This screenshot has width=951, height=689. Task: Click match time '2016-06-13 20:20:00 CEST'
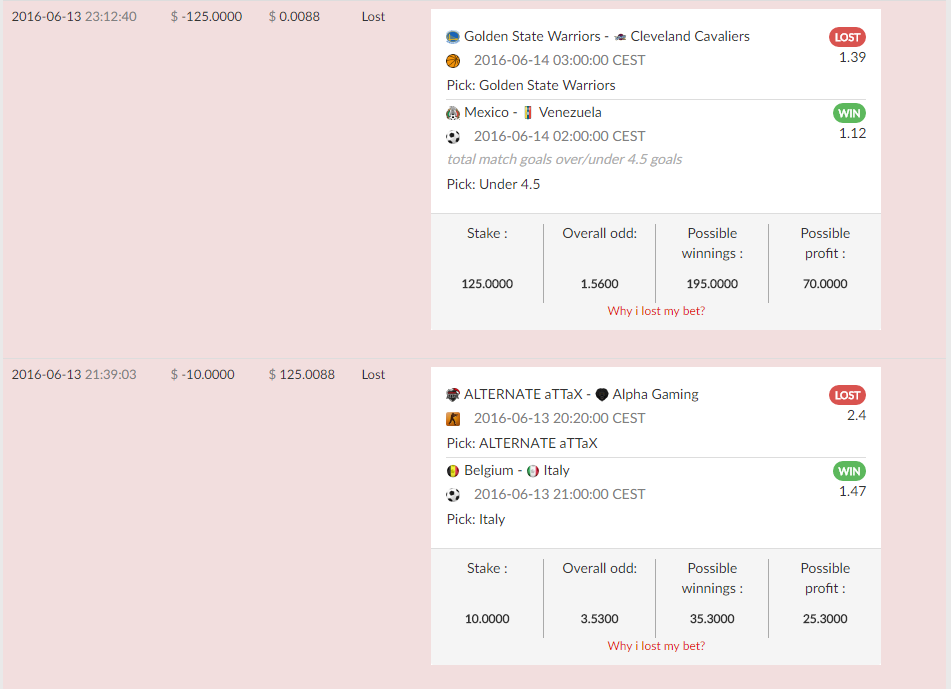tap(559, 418)
